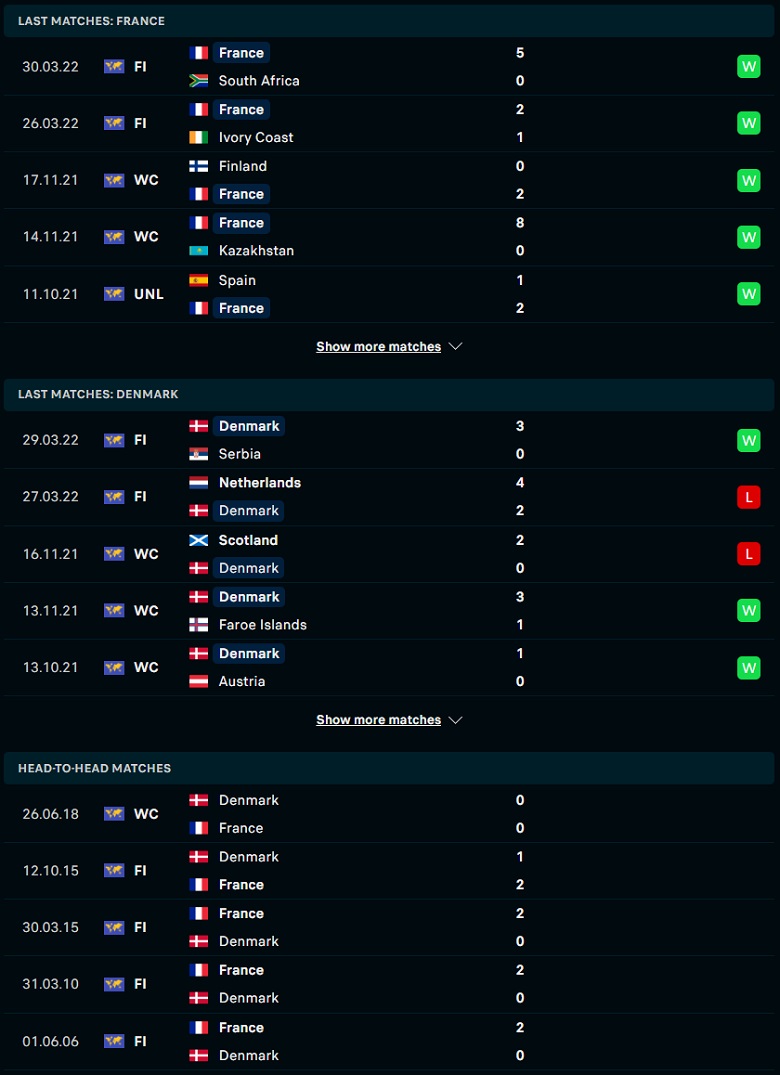
Task: Click the South Africa flag icon
Action: pyautogui.click(x=199, y=80)
